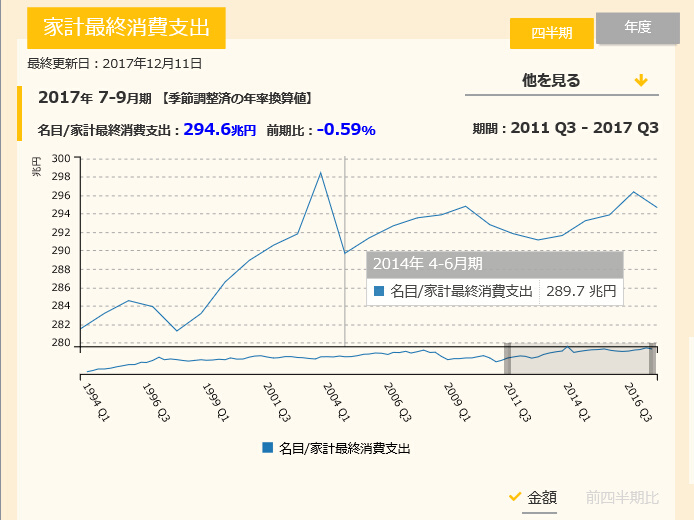Click the 1994 Q1 axis label
This screenshot has width=694, height=520.
pyautogui.click(x=96, y=402)
